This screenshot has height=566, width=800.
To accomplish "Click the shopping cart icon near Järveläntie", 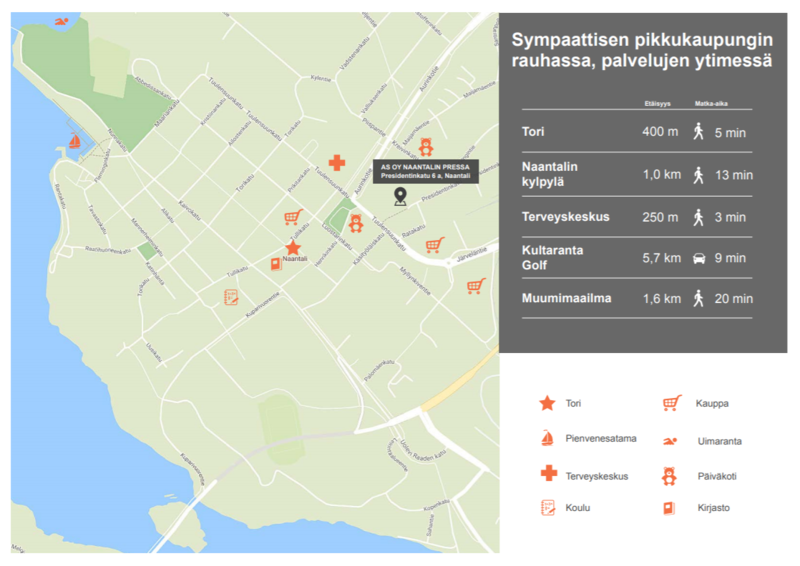I will tap(434, 244).
